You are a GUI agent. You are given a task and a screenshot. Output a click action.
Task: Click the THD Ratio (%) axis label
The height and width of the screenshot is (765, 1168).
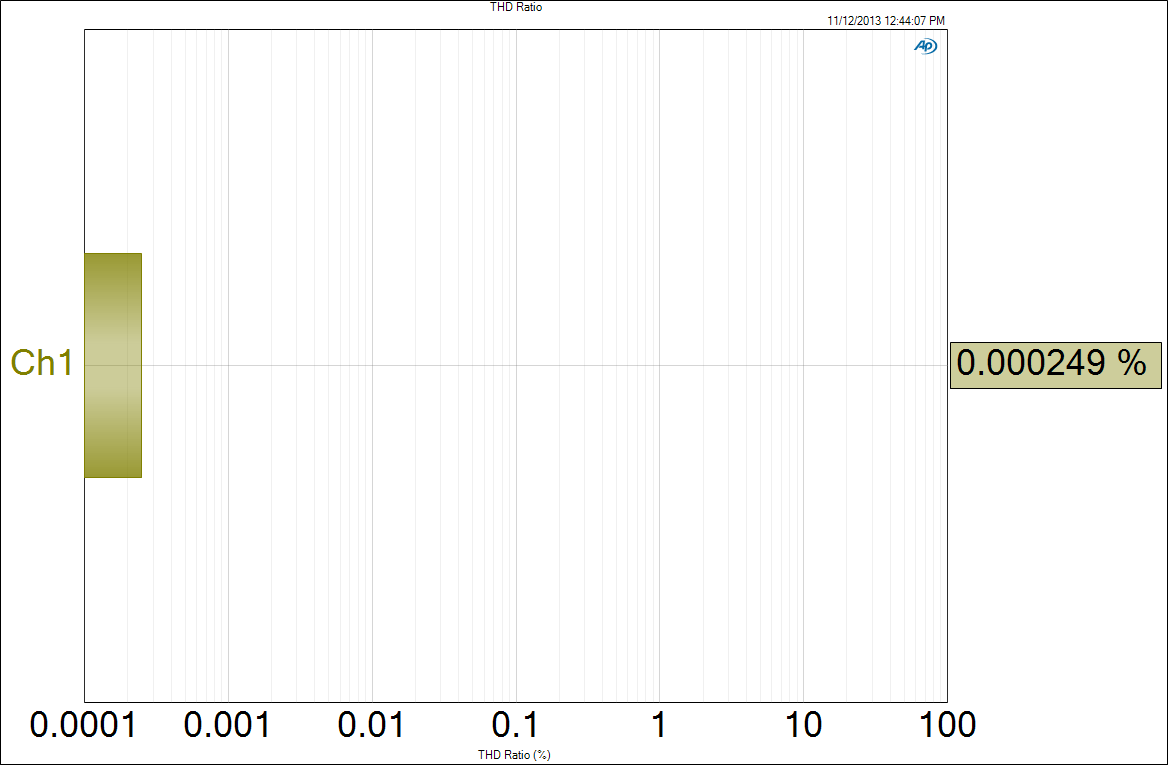click(514, 755)
